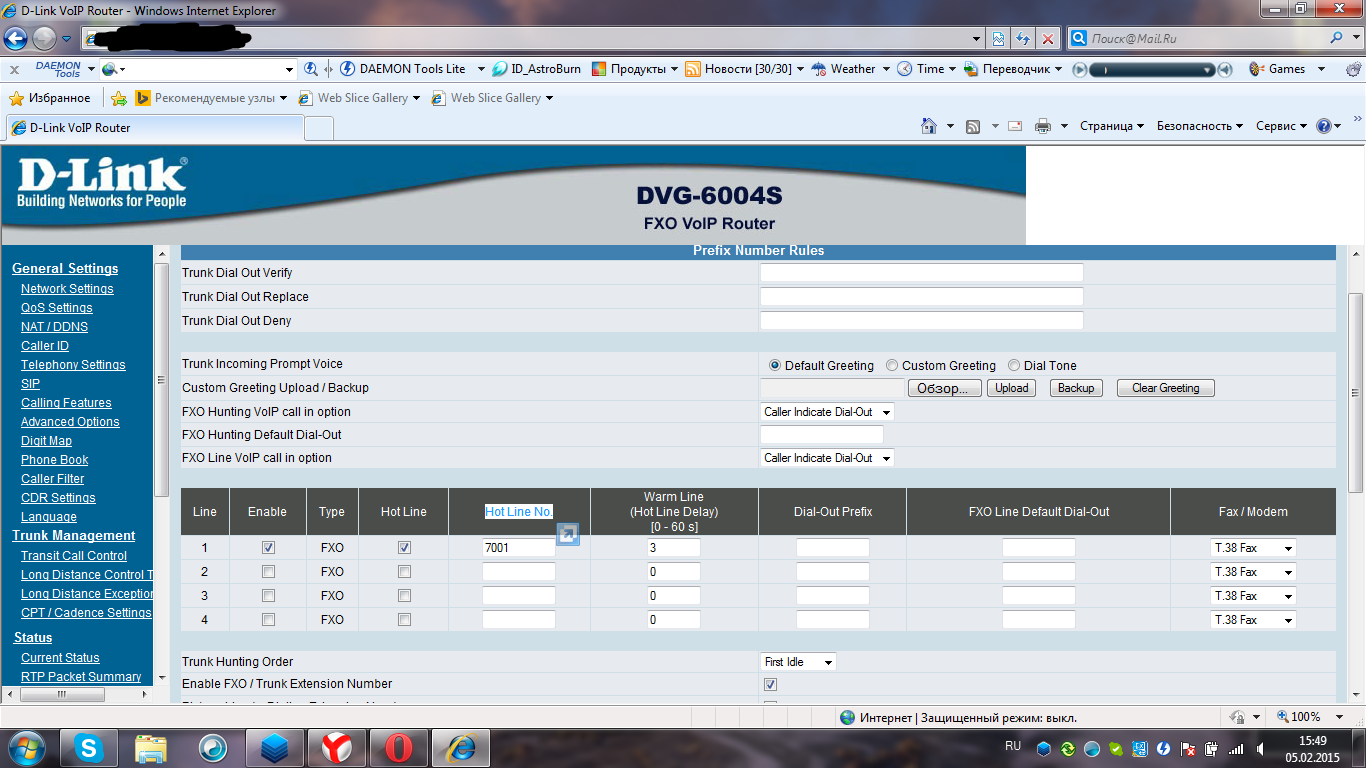The width and height of the screenshot is (1366, 768).
Task: Open the Сервис menu
Action: coord(1282,126)
